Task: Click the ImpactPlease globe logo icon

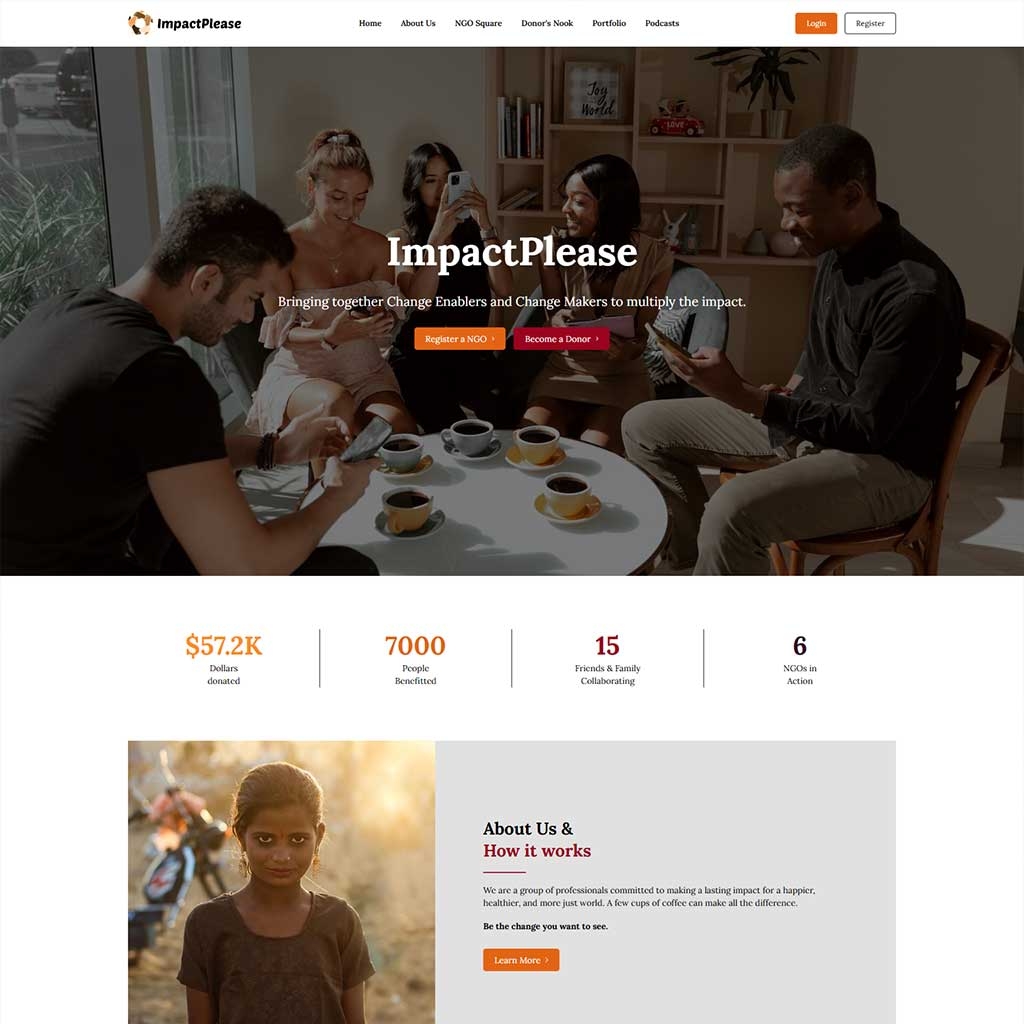Action: click(140, 23)
